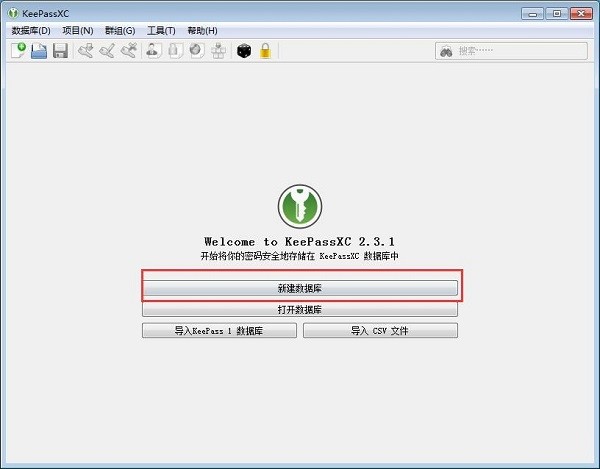Focus the 搜索 search field
This screenshot has width=600, height=469.
[x=511, y=51]
